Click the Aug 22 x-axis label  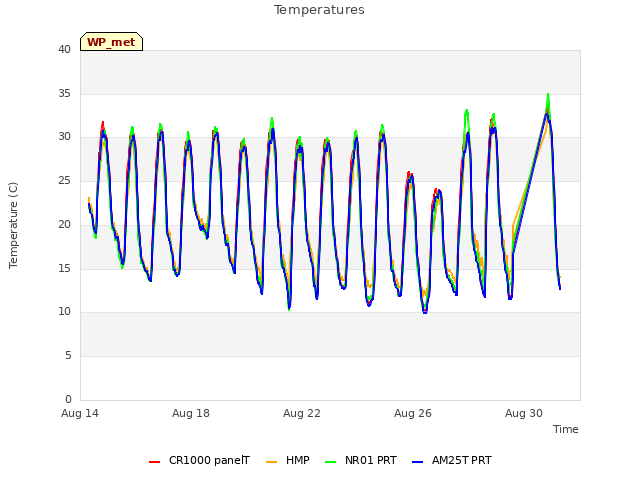pos(302,413)
